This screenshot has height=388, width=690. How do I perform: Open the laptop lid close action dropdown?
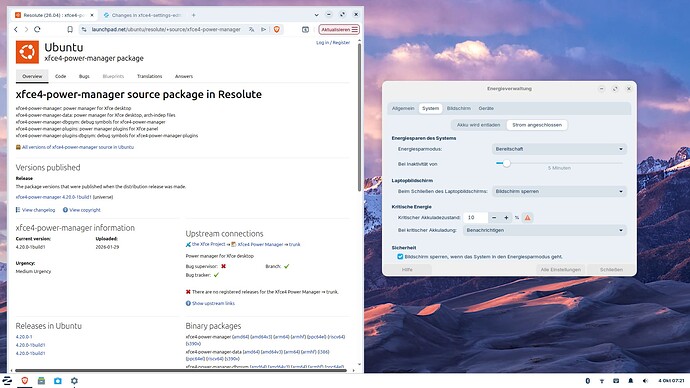tap(559, 191)
